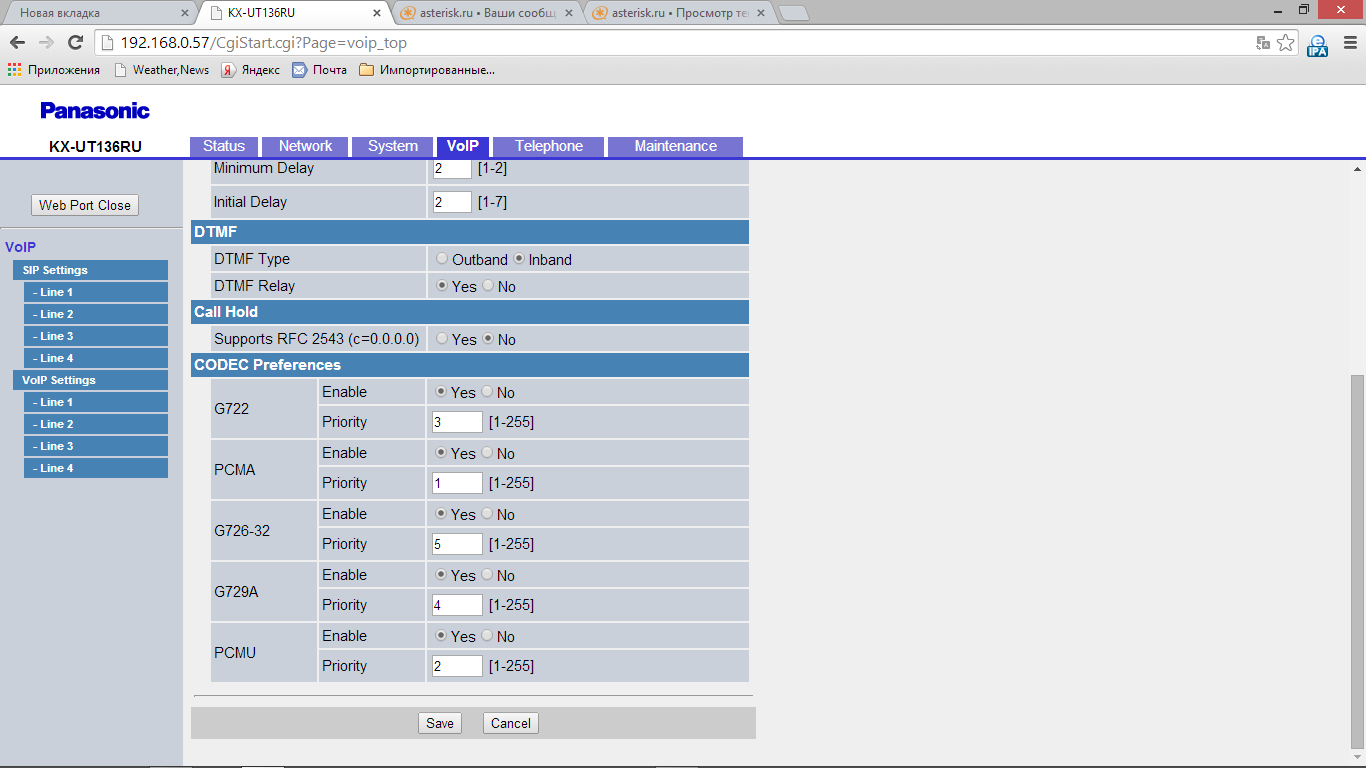
Task: Switch to the Network tab
Action: (305, 146)
